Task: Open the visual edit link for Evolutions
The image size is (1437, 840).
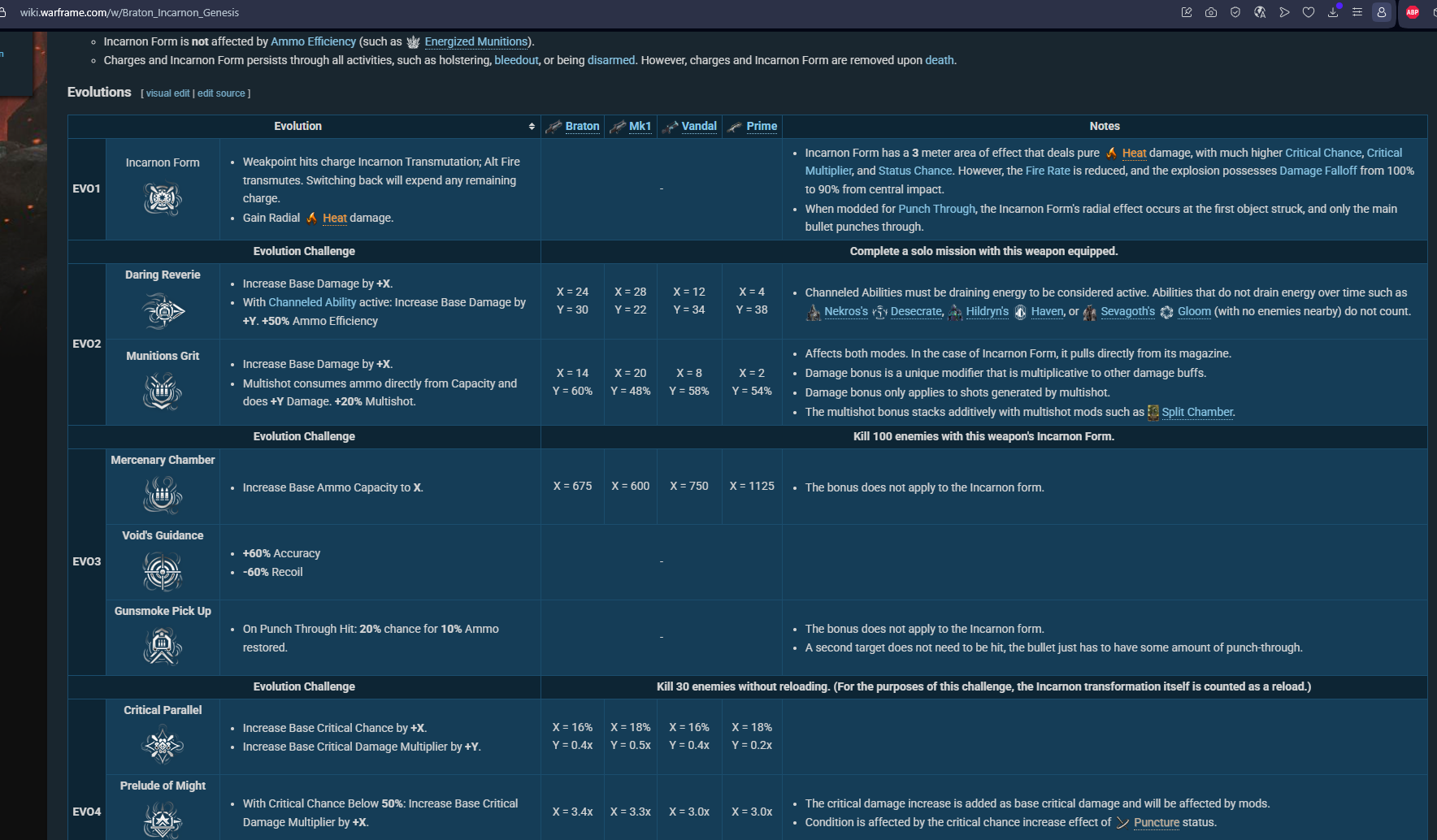Action: [x=167, y=93]
